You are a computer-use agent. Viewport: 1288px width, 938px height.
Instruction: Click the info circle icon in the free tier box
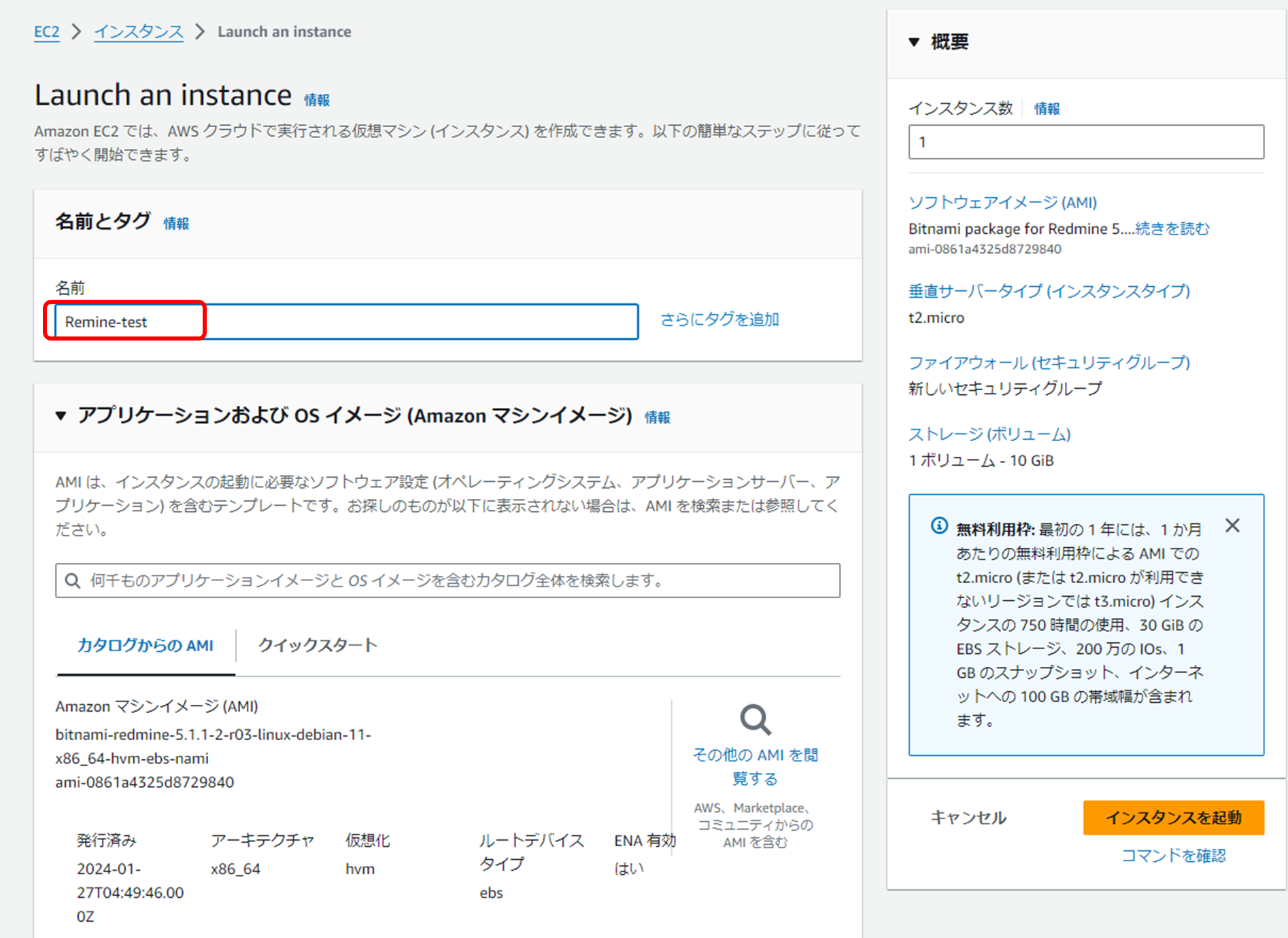[939, 525]
